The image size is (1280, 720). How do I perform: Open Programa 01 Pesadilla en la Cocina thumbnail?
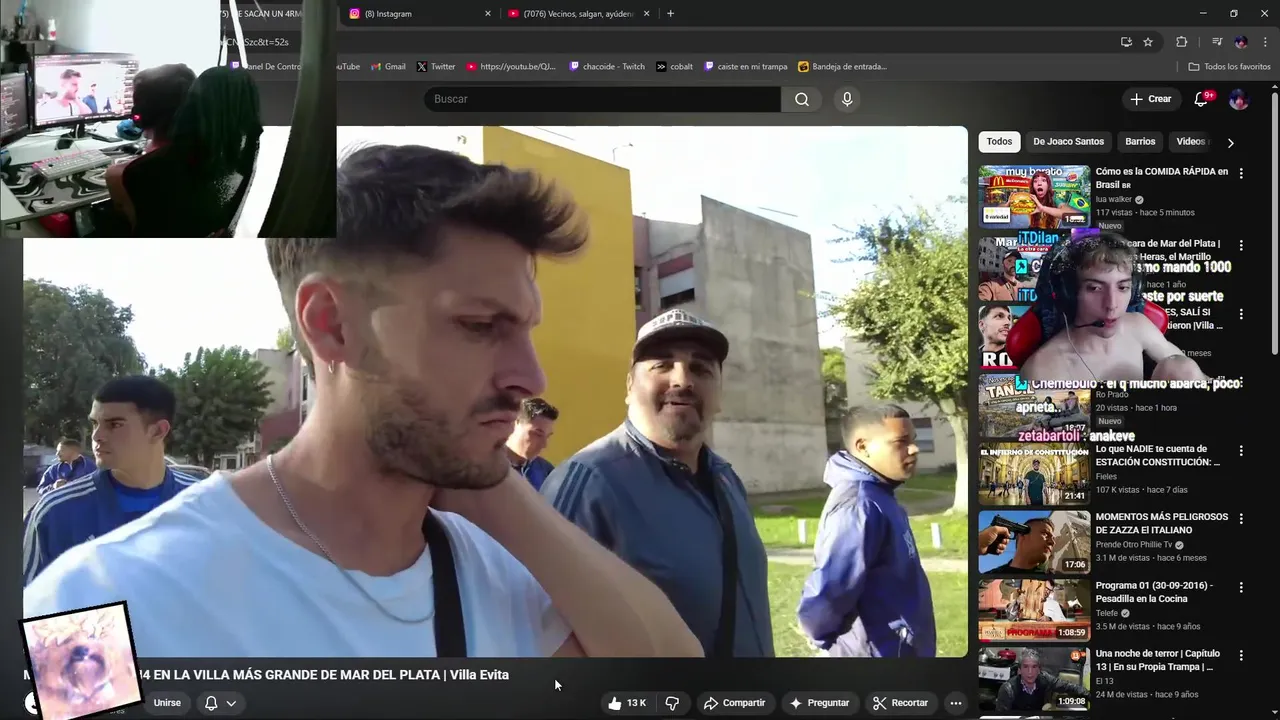click(x=1034, y=610)
